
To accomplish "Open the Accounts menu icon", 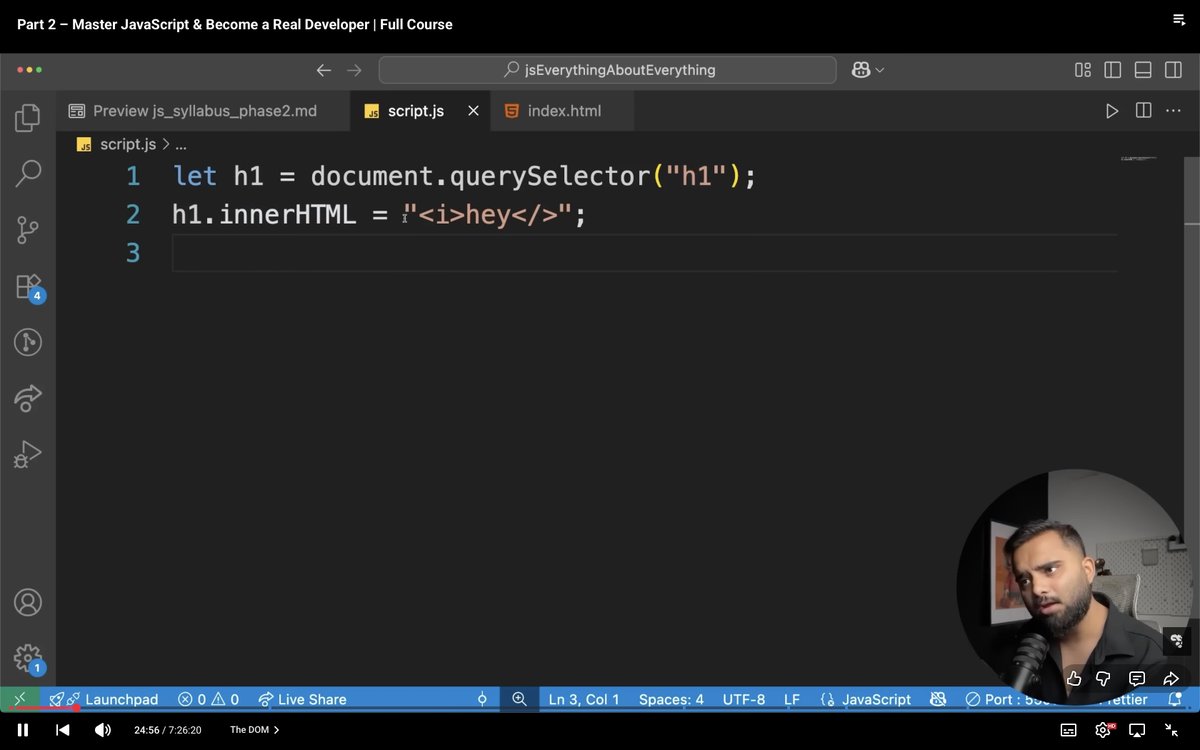I will (x=28, y=603).
